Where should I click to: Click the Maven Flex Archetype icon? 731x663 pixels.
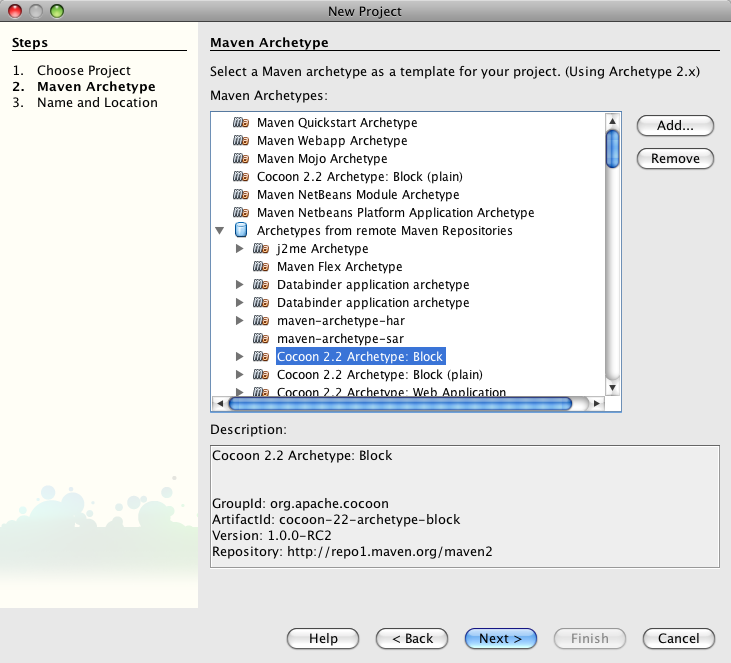(x=260, y=267)
